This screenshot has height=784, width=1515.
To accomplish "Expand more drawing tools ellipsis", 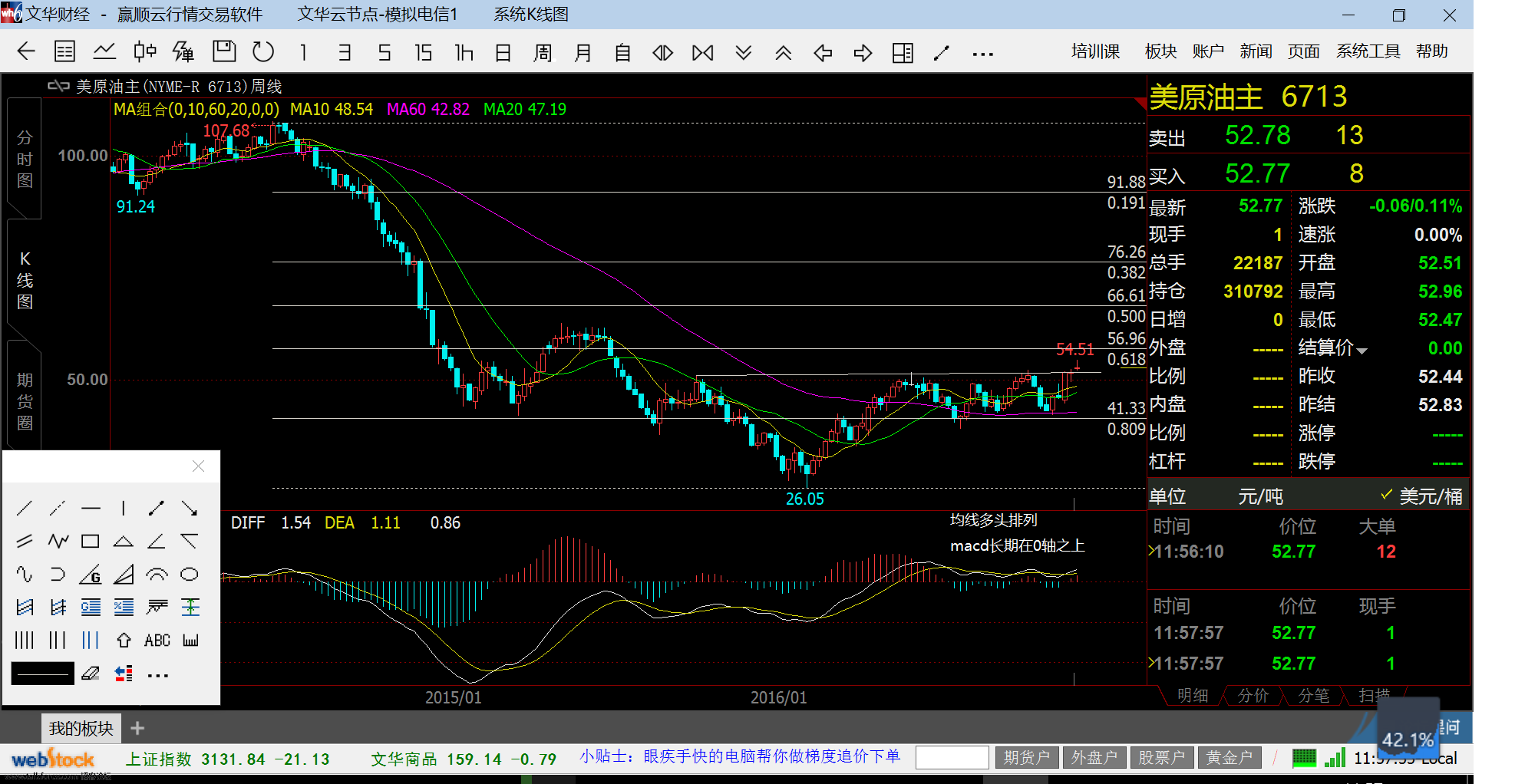I will (157, 675).
